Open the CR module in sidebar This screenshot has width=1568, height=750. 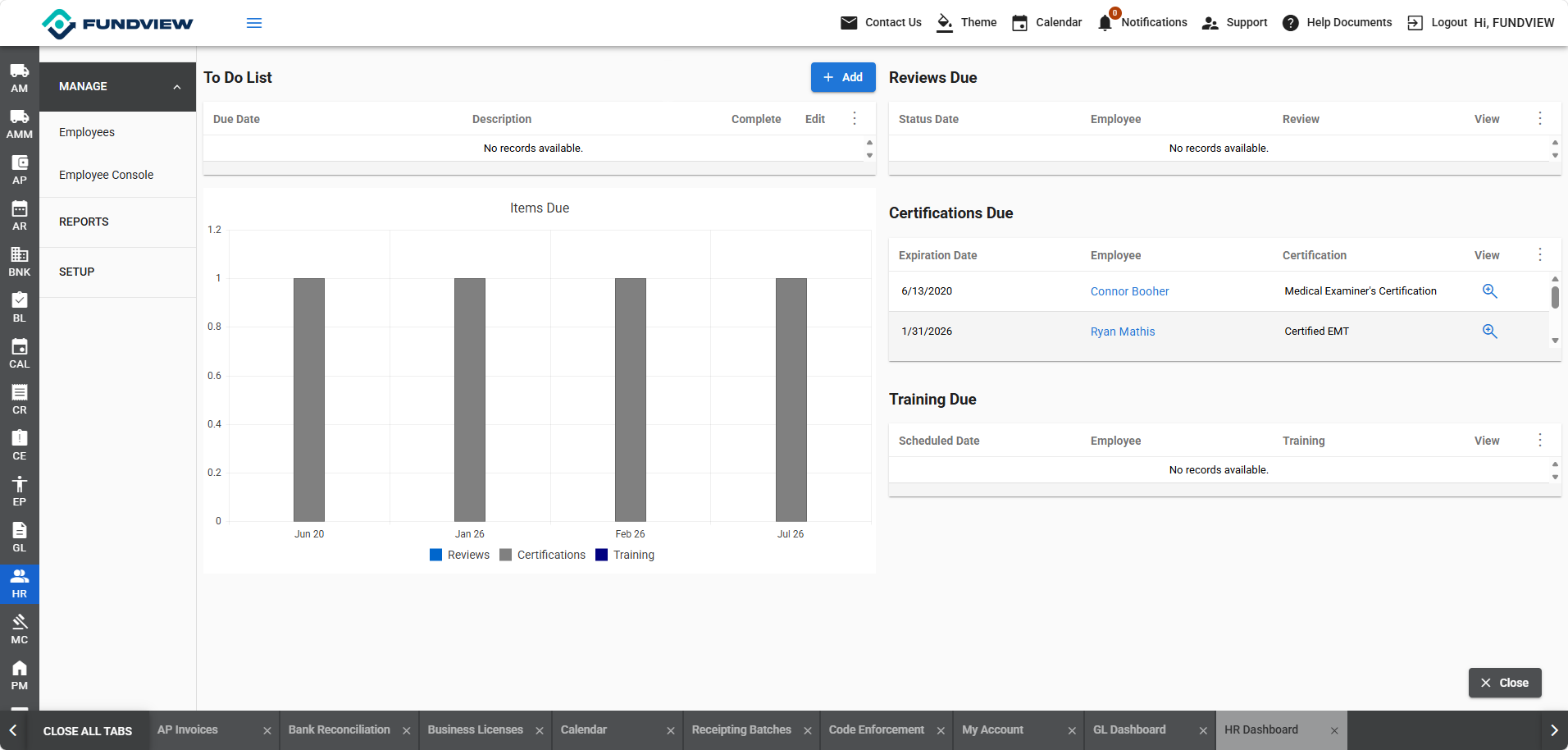pos(20,400)
